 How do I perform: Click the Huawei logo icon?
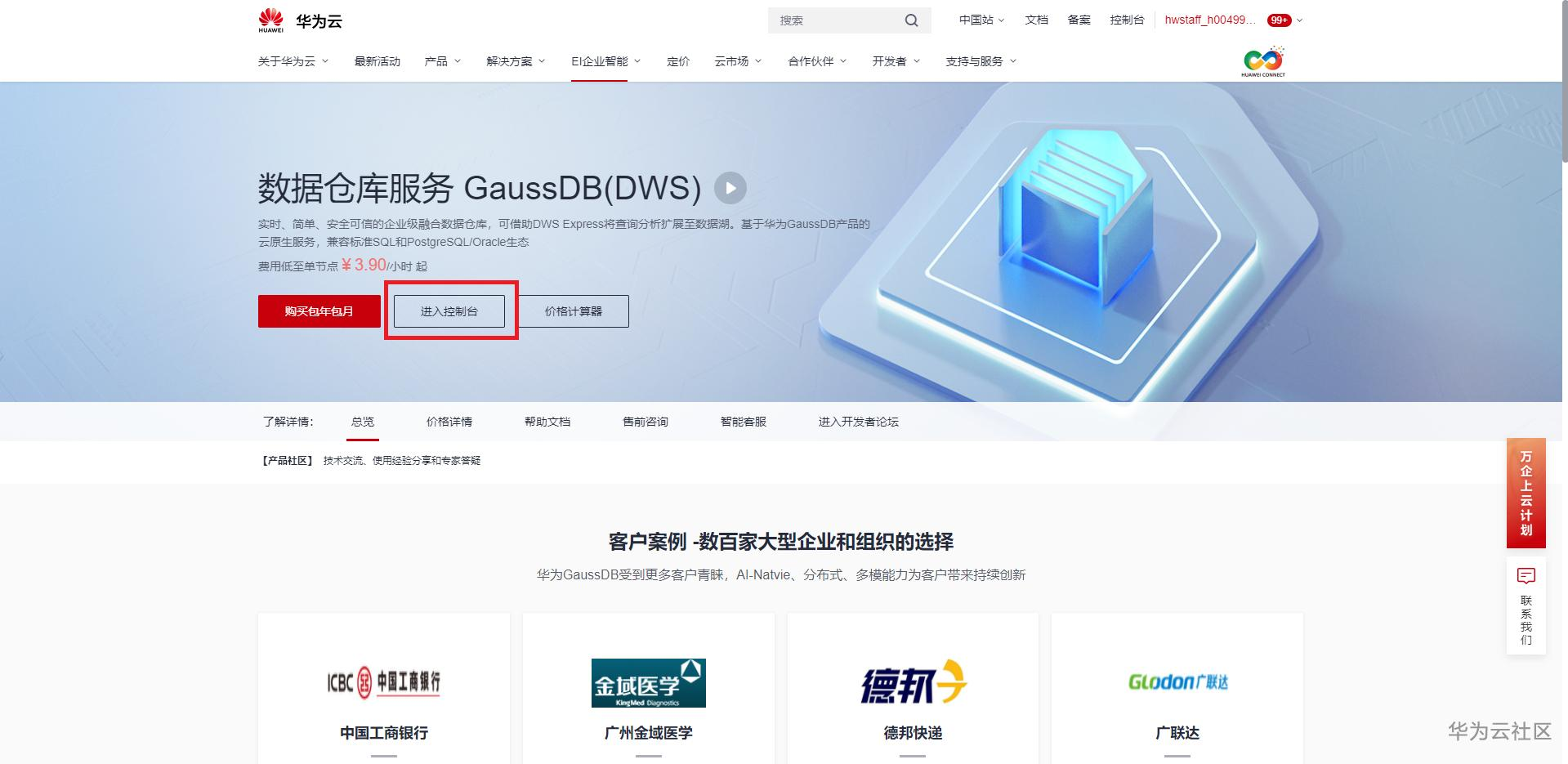point(270,20)
